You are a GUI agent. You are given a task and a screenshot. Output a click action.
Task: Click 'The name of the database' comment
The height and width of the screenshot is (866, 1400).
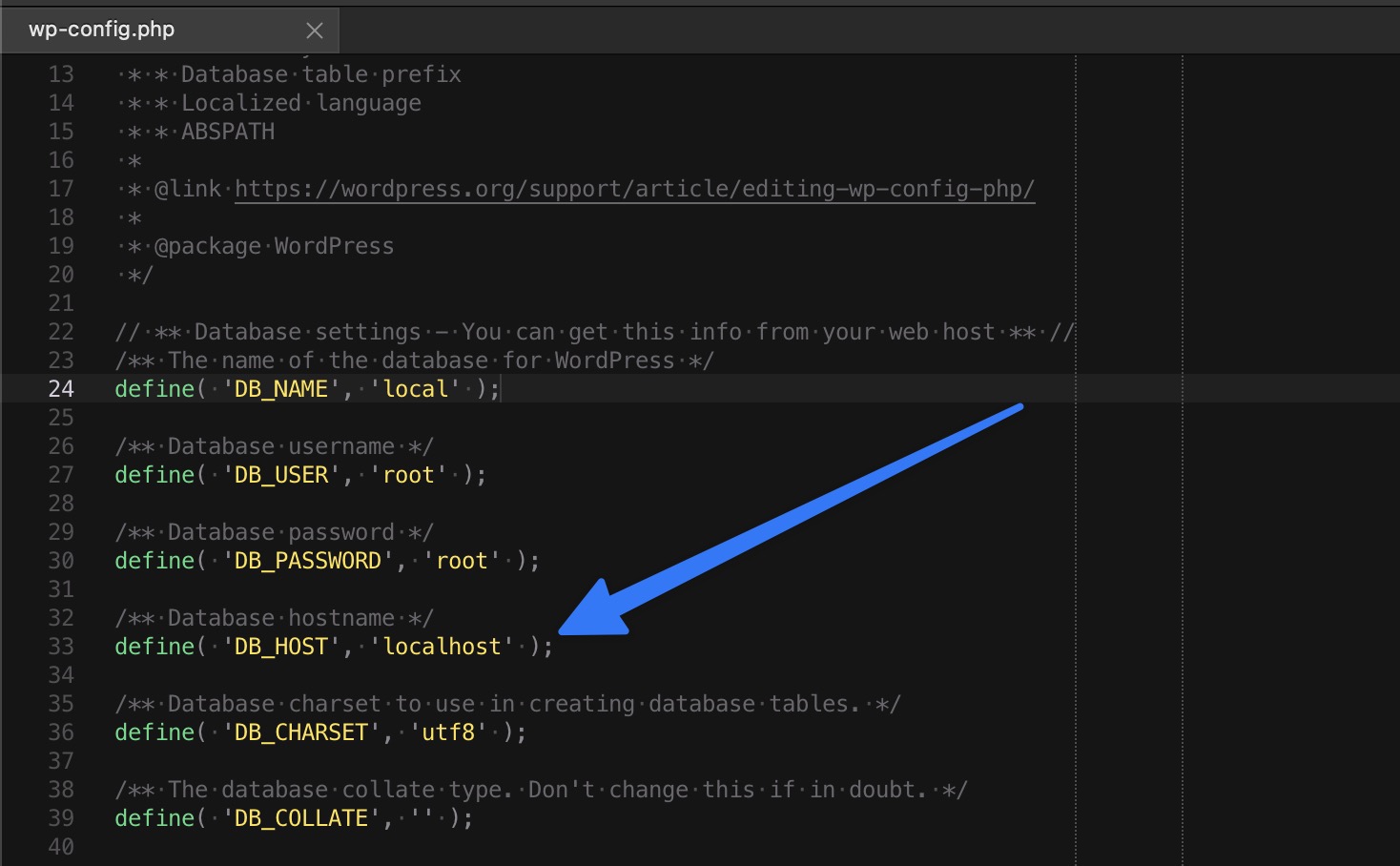[x=414, y=361]
